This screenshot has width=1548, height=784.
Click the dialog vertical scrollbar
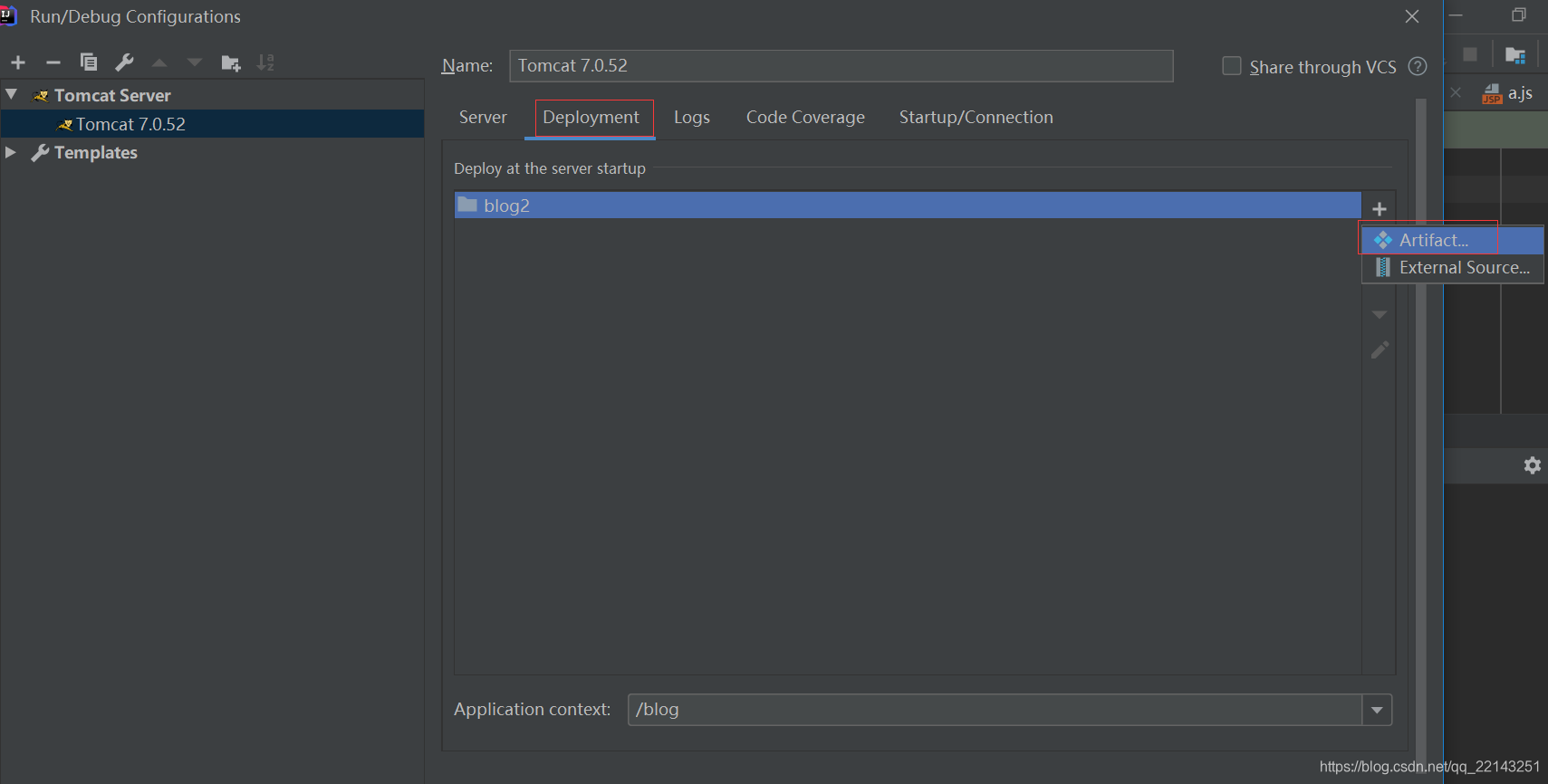point(1420,435)
